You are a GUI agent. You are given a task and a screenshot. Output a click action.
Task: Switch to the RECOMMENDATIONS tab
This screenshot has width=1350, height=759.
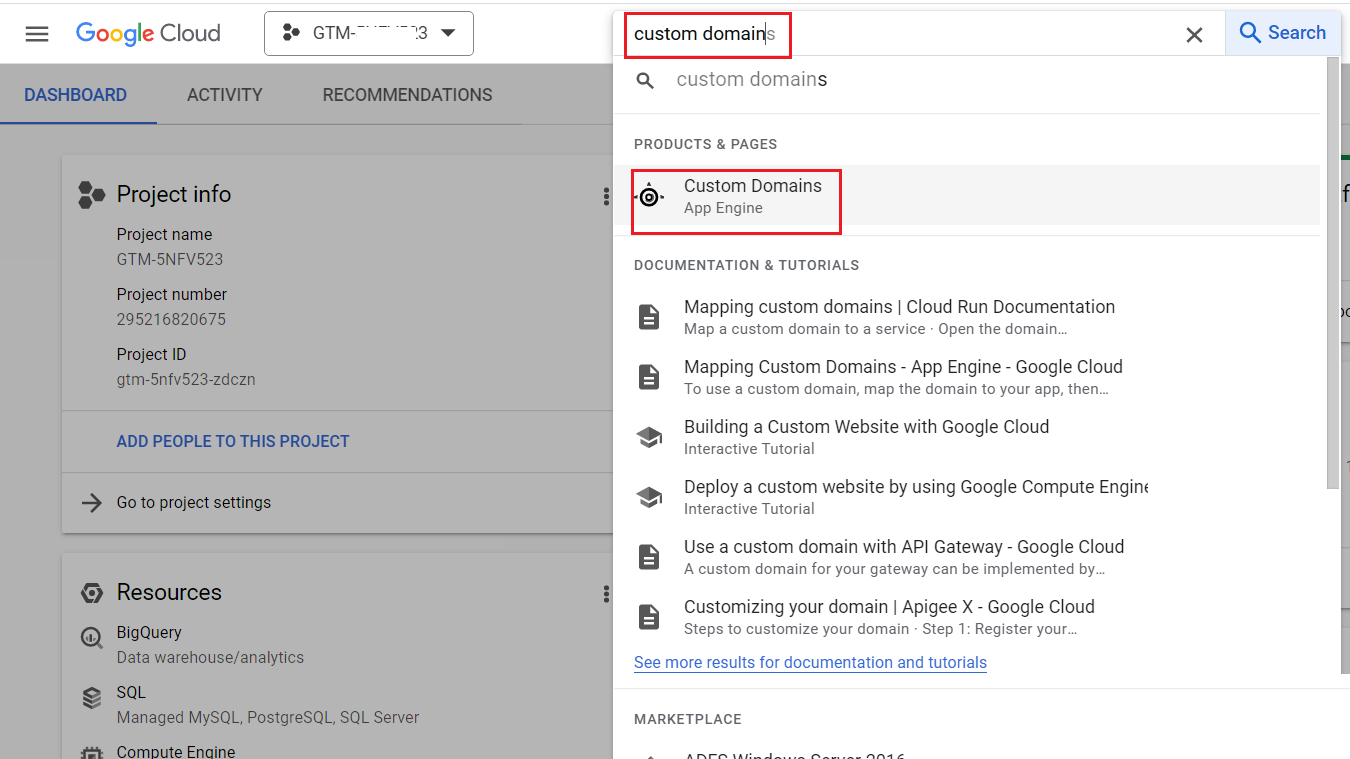[408, 95]
